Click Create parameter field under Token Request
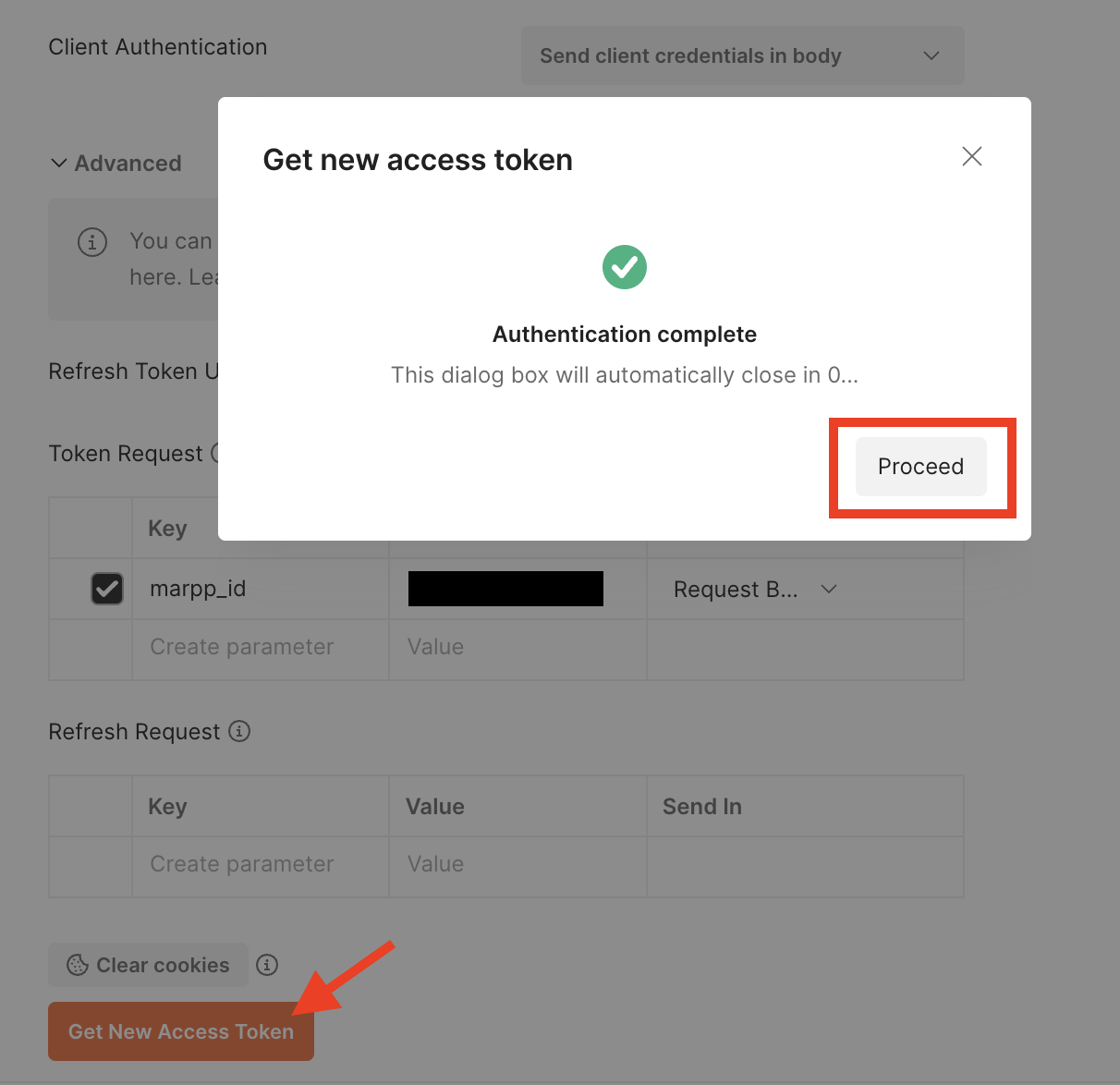The width and height of the screenshot is (1120, 1085). pyautogui.click(x=240, y=646)
